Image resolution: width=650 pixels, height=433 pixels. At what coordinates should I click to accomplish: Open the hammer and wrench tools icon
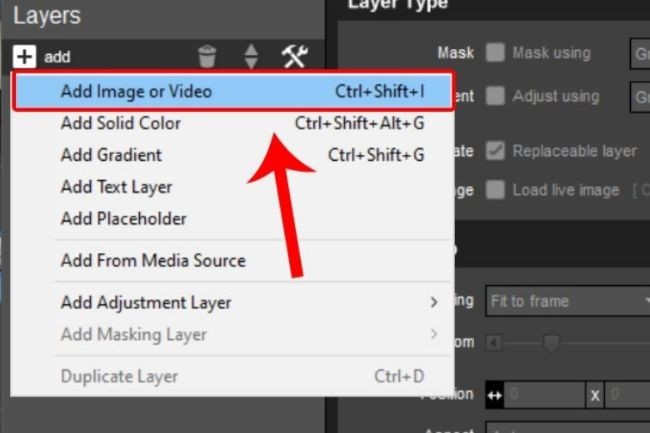point(294,57)
